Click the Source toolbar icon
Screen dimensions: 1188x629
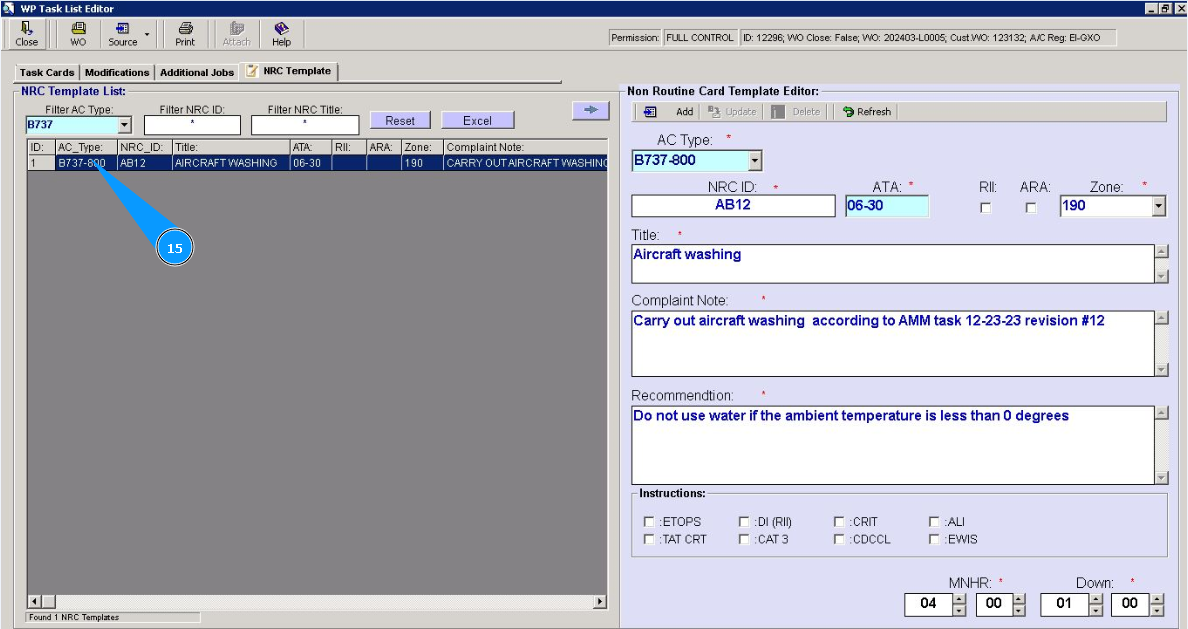pos(123,34)
